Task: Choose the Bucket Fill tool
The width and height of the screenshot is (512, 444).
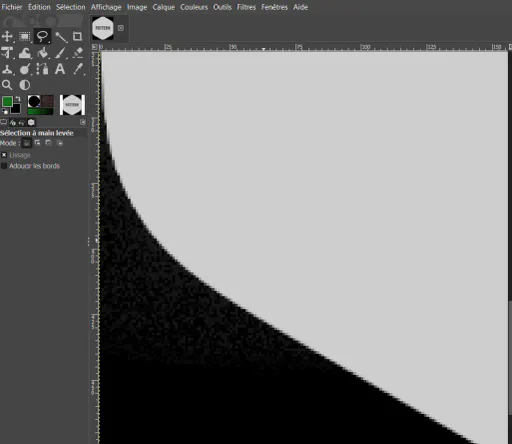Action: click(43, 53)
